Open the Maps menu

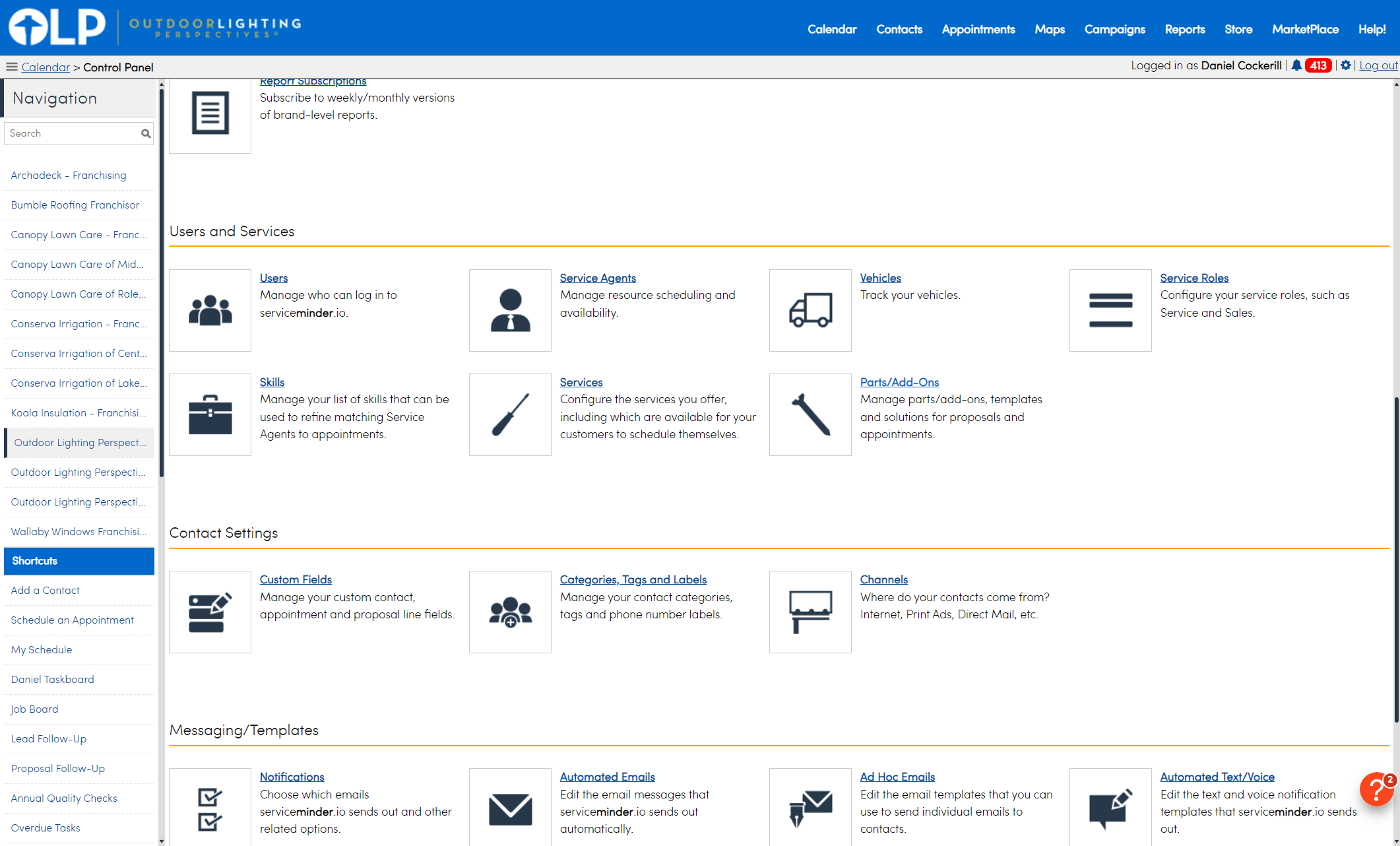pyautogui.click(x=1050, y=29)
